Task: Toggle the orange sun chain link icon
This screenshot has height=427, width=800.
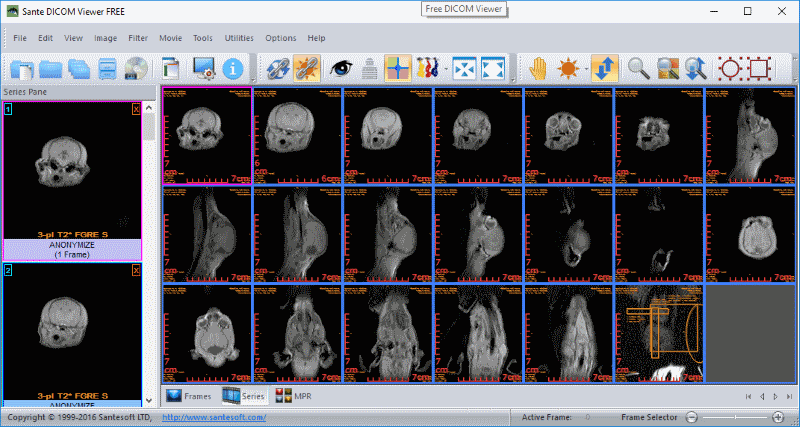Action: pyautogui.click(x=307, y=68)
